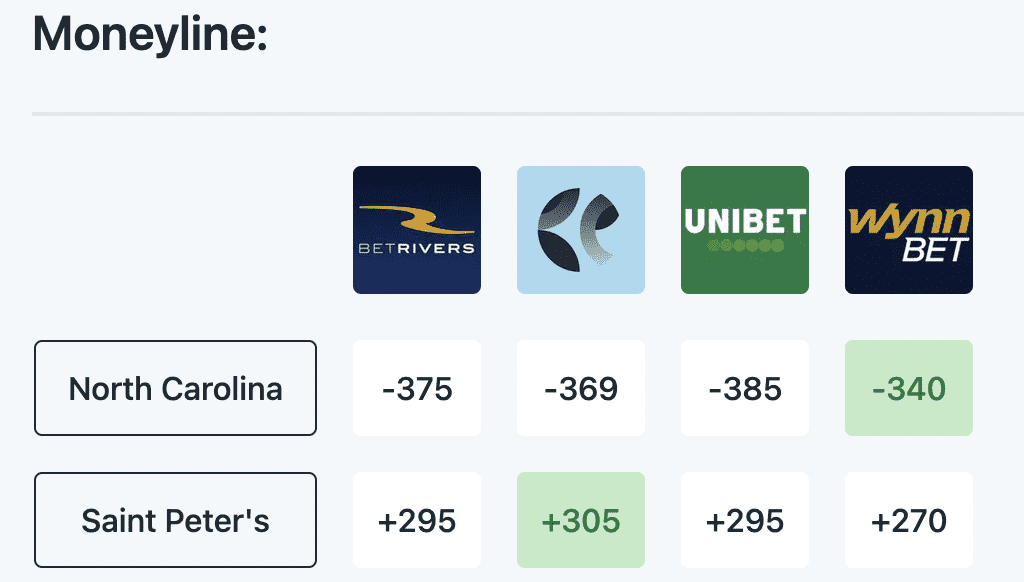The width and height of the screenshot is (1024, 582).
Task: Choose the -369 North Carolina moneyline
Action: pyautogui.click(x=581, y=388)
